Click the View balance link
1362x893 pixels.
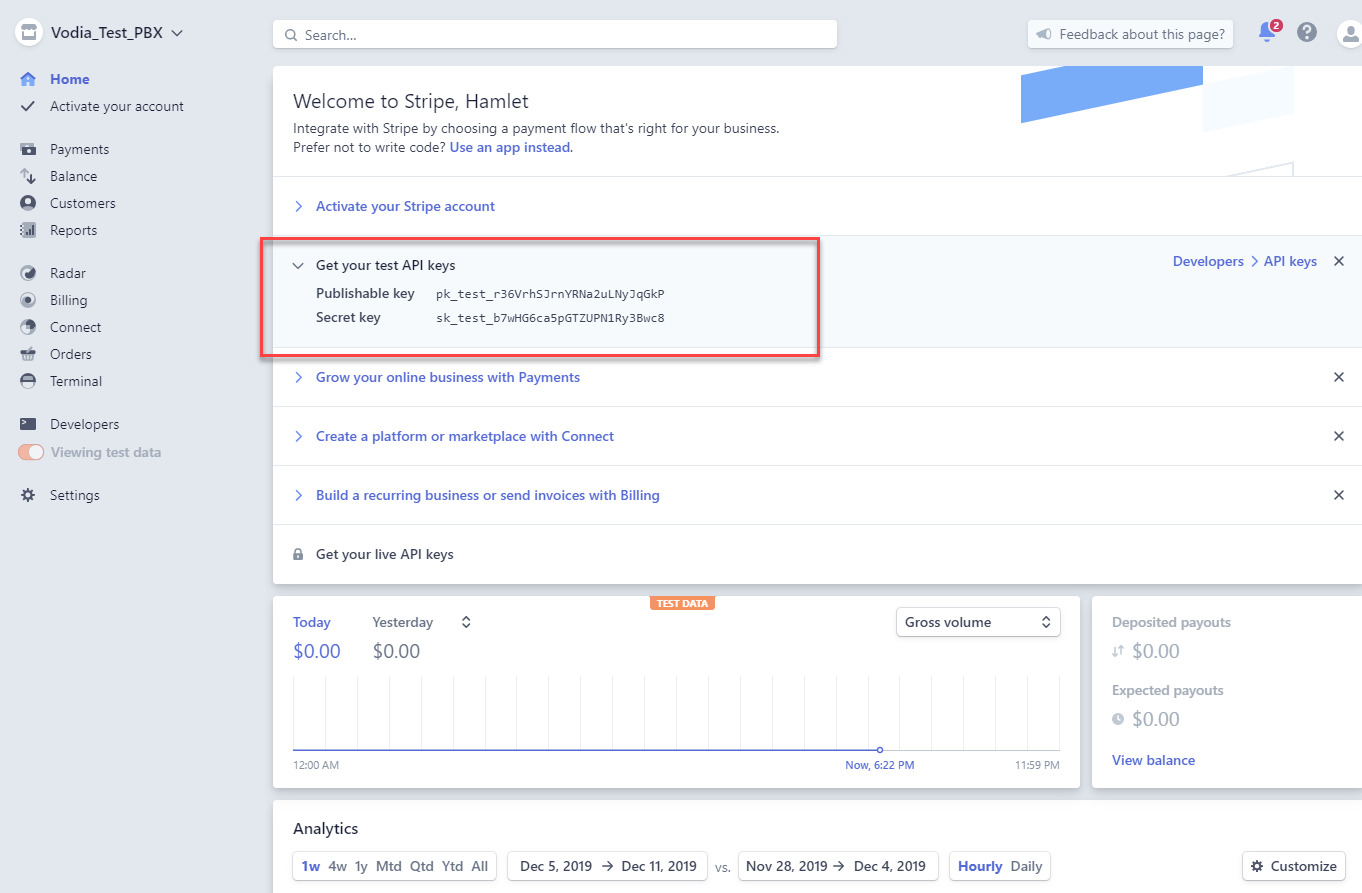(x=1153, y=760)
